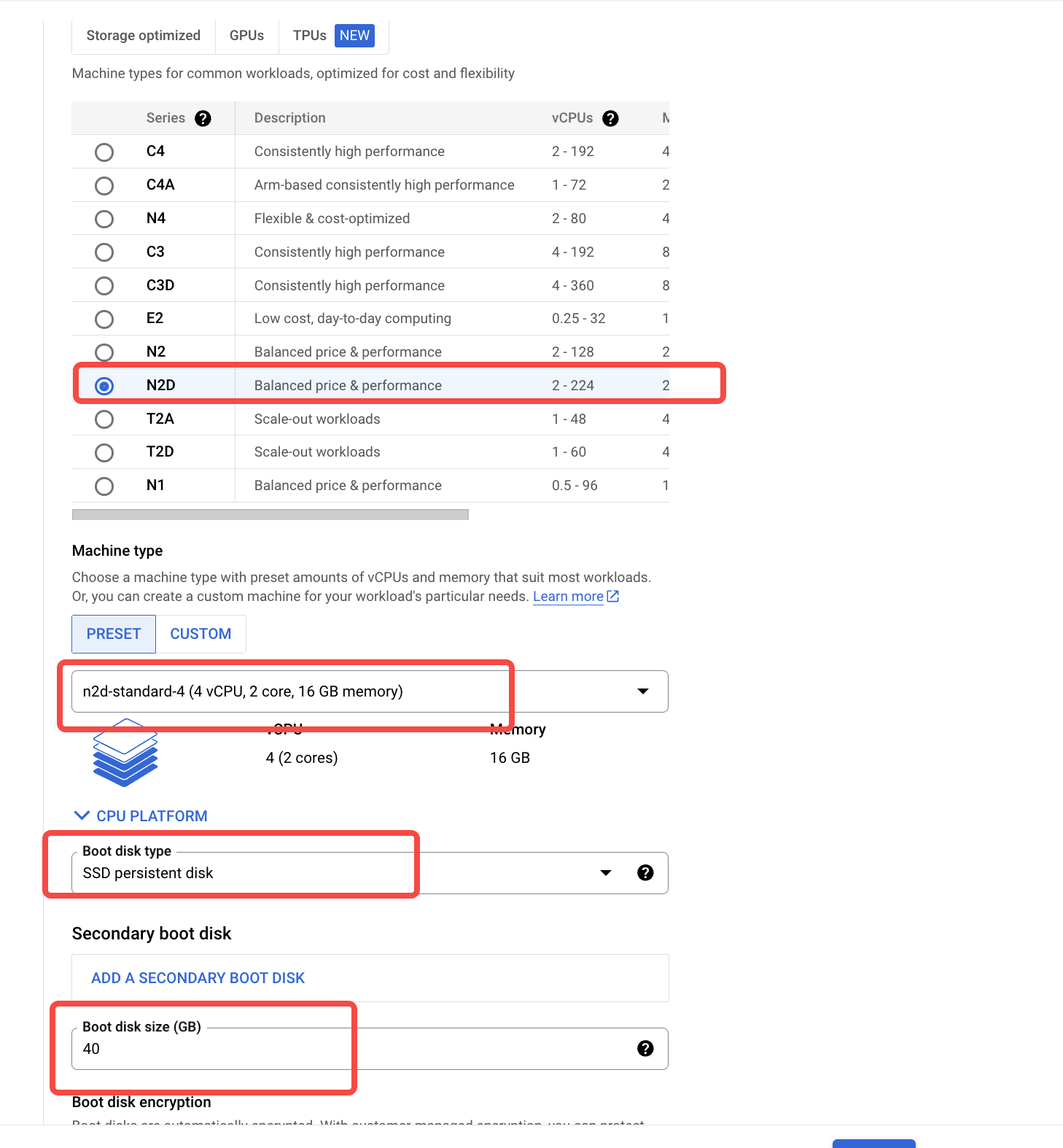Viewport: 1063px width, 1148px height.
Task: Open help tooltip for Boot disk type
Action: (x=645, y=872)
